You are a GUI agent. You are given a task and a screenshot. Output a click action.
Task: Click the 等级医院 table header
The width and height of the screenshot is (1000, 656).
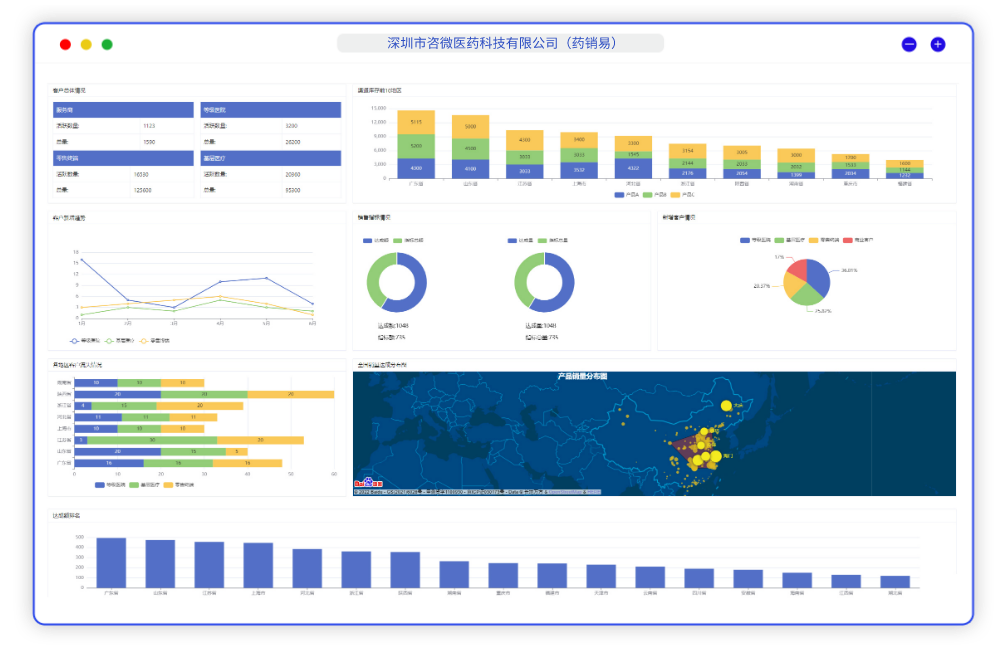[x=270, y=110]
